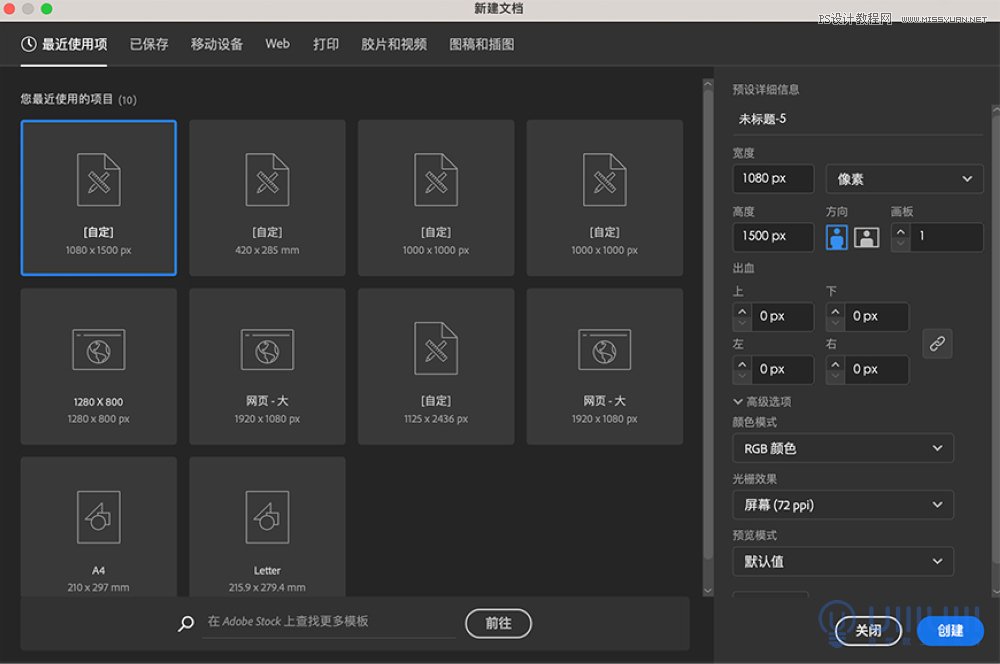Click the 关闭 button to dismiss dialog

tap(866, 631)
